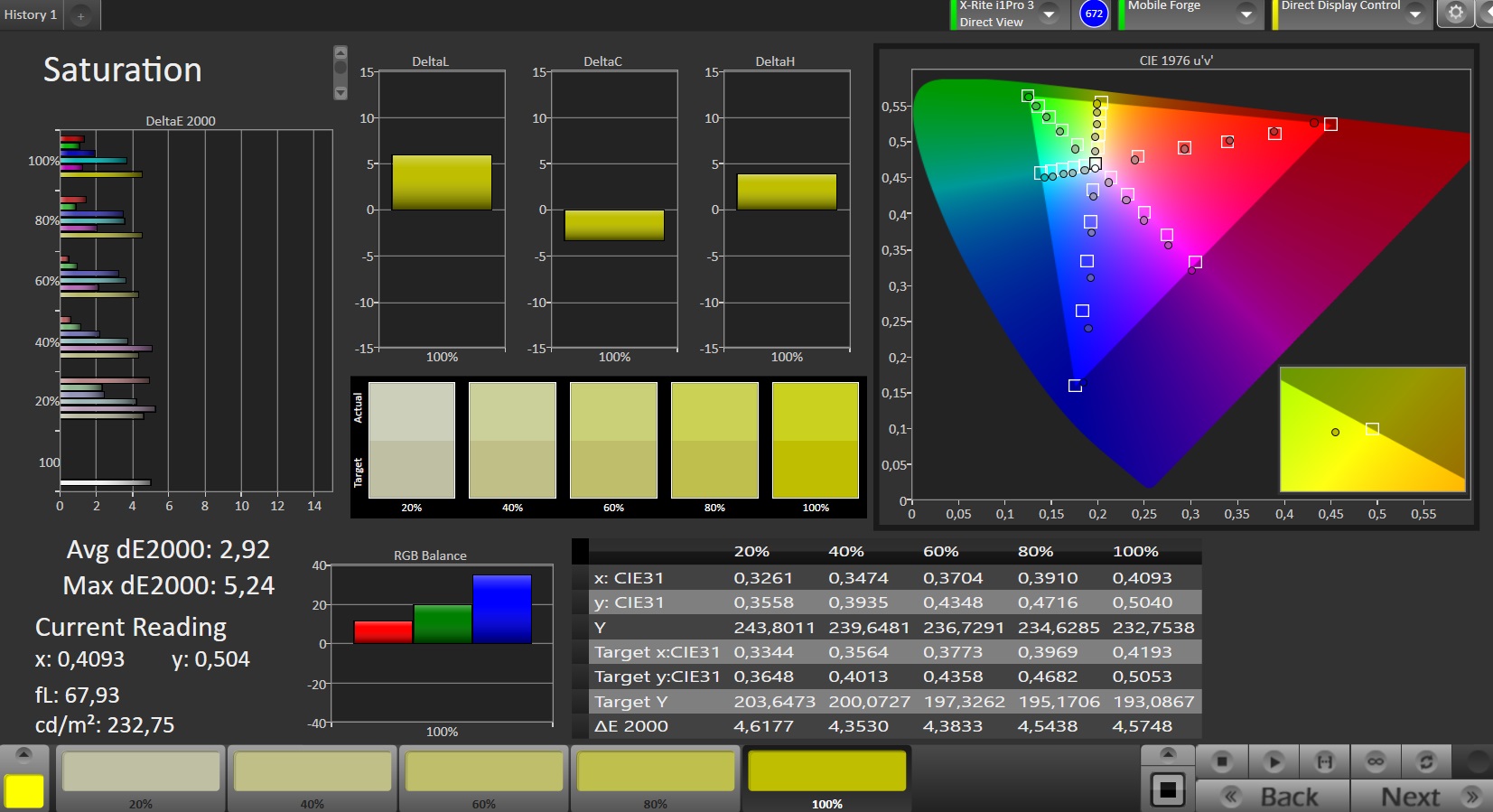Click scroll up arrow beside Saturation title
Screen dimensions: 1493x812
coord(341,52)
